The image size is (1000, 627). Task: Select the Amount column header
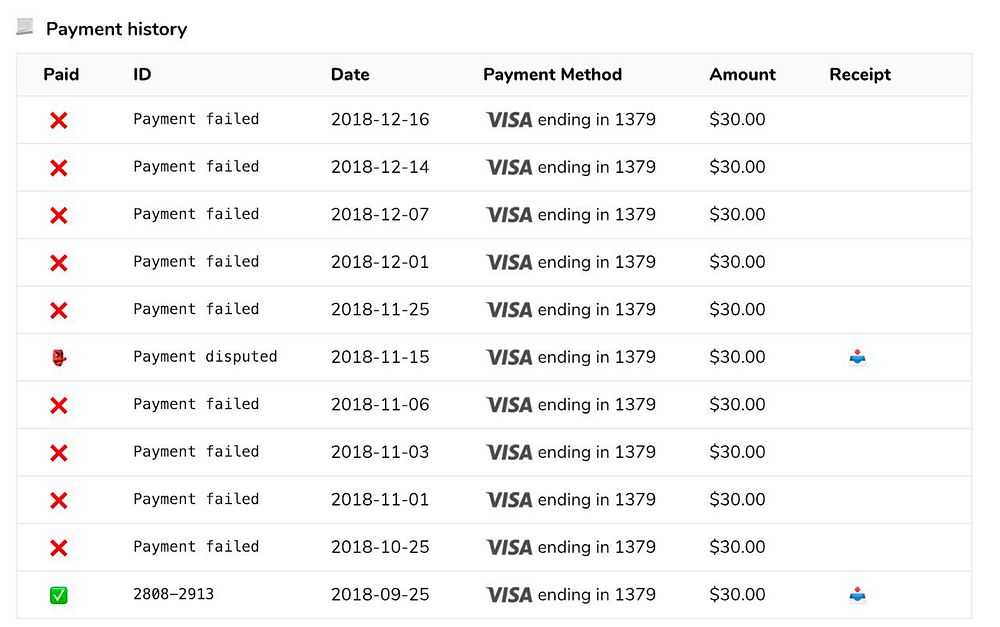(x=742, y=75)
